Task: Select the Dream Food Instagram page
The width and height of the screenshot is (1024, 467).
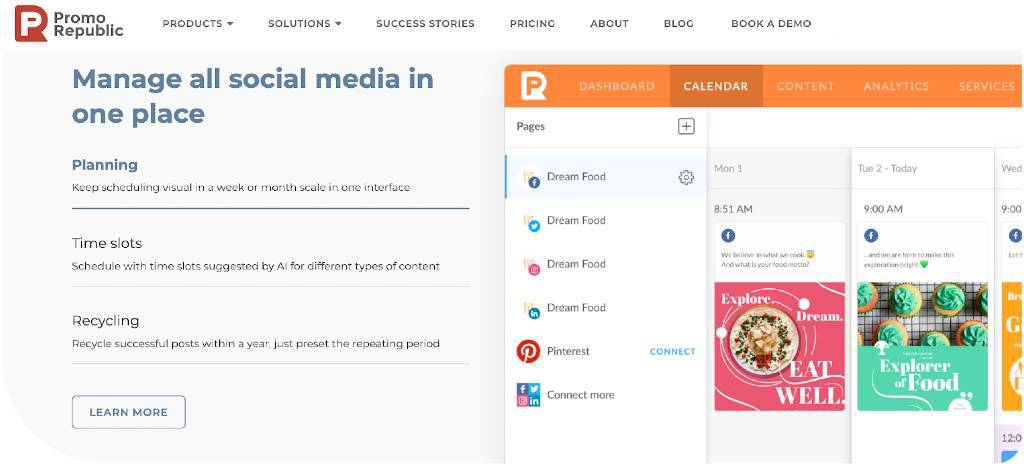Action: pyautogui.click(x=605, y=265)
